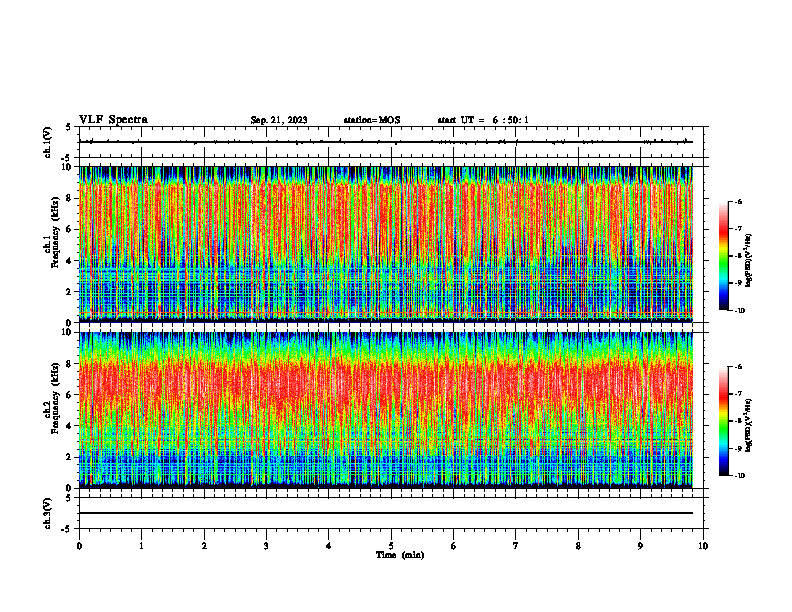Click the "5" tick on ch.1(V) axis
Image resolution: width=792 pixels, height=612 pixels.
tap(69, 127)
